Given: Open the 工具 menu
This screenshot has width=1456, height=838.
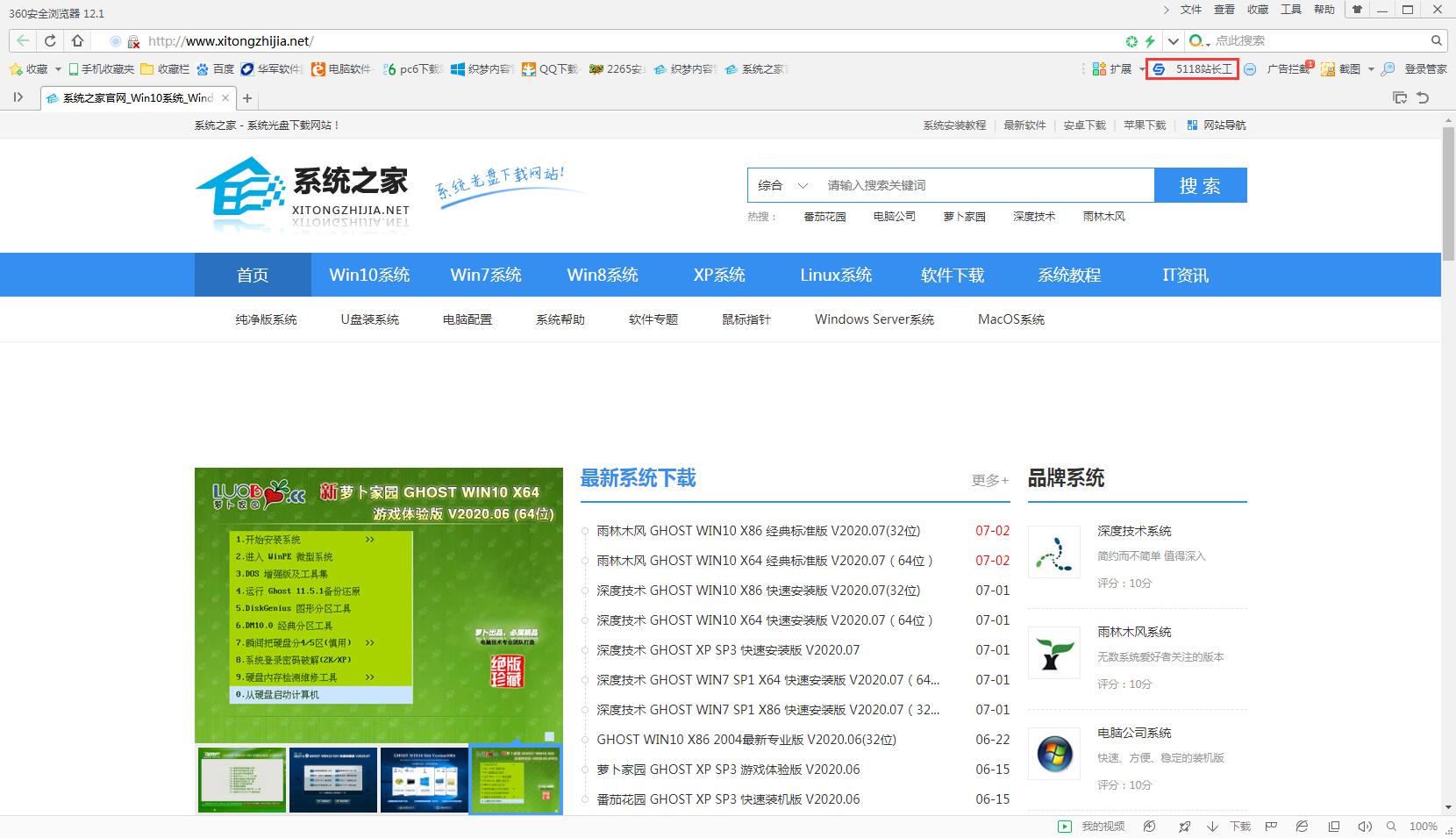Looking at the screenshot, I should tap(1291, 10).
